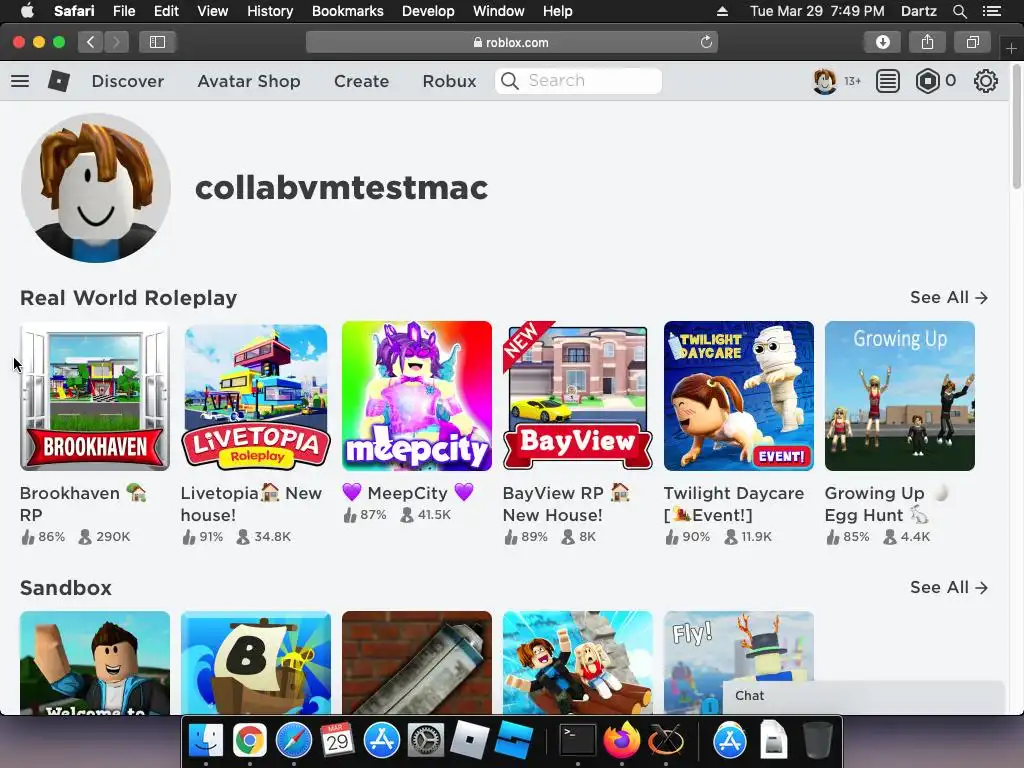Viewport: 1024px width, 768px height.
Task: Show Safari tab overview
Action: 972,42
